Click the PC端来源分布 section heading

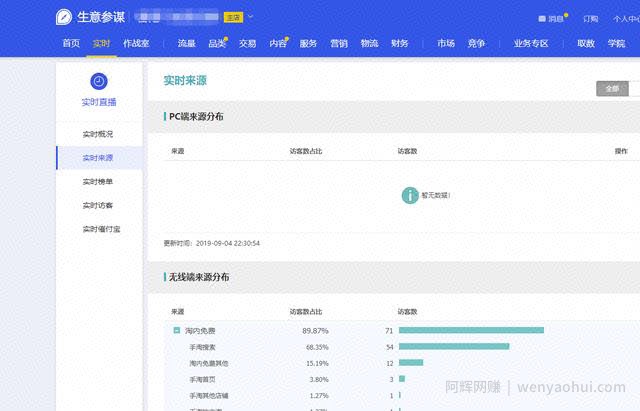coord(196,117)
